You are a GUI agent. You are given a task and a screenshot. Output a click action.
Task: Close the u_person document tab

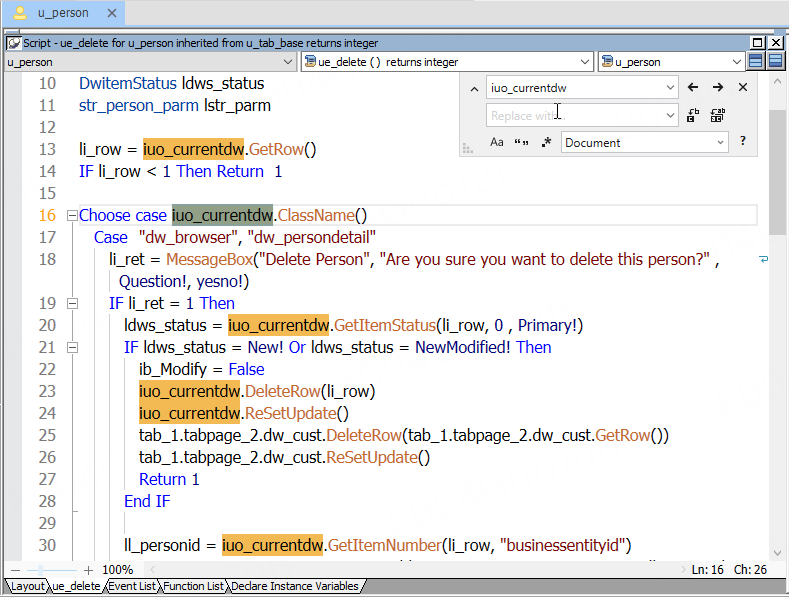coord(110,13)
